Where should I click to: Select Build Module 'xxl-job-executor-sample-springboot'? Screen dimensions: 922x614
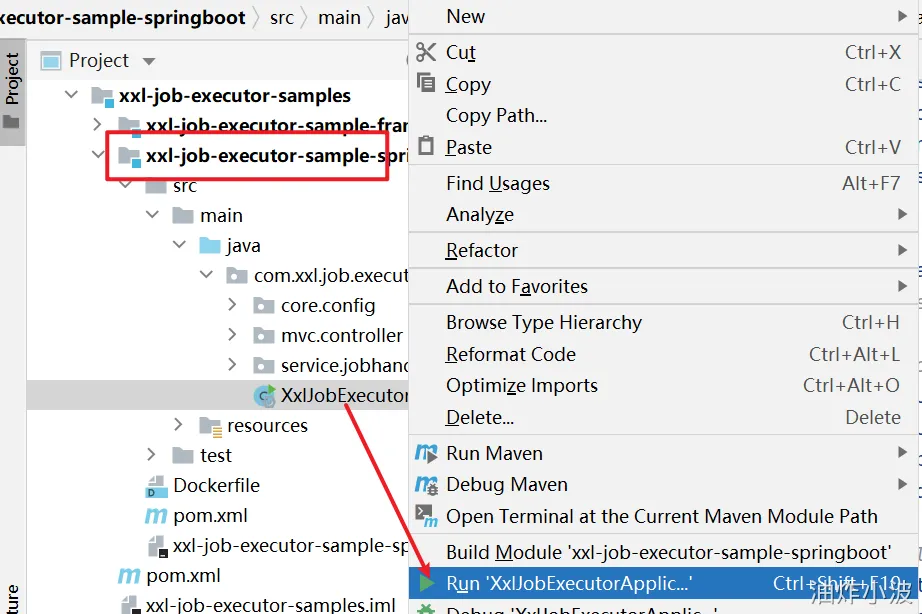[667, 552]
